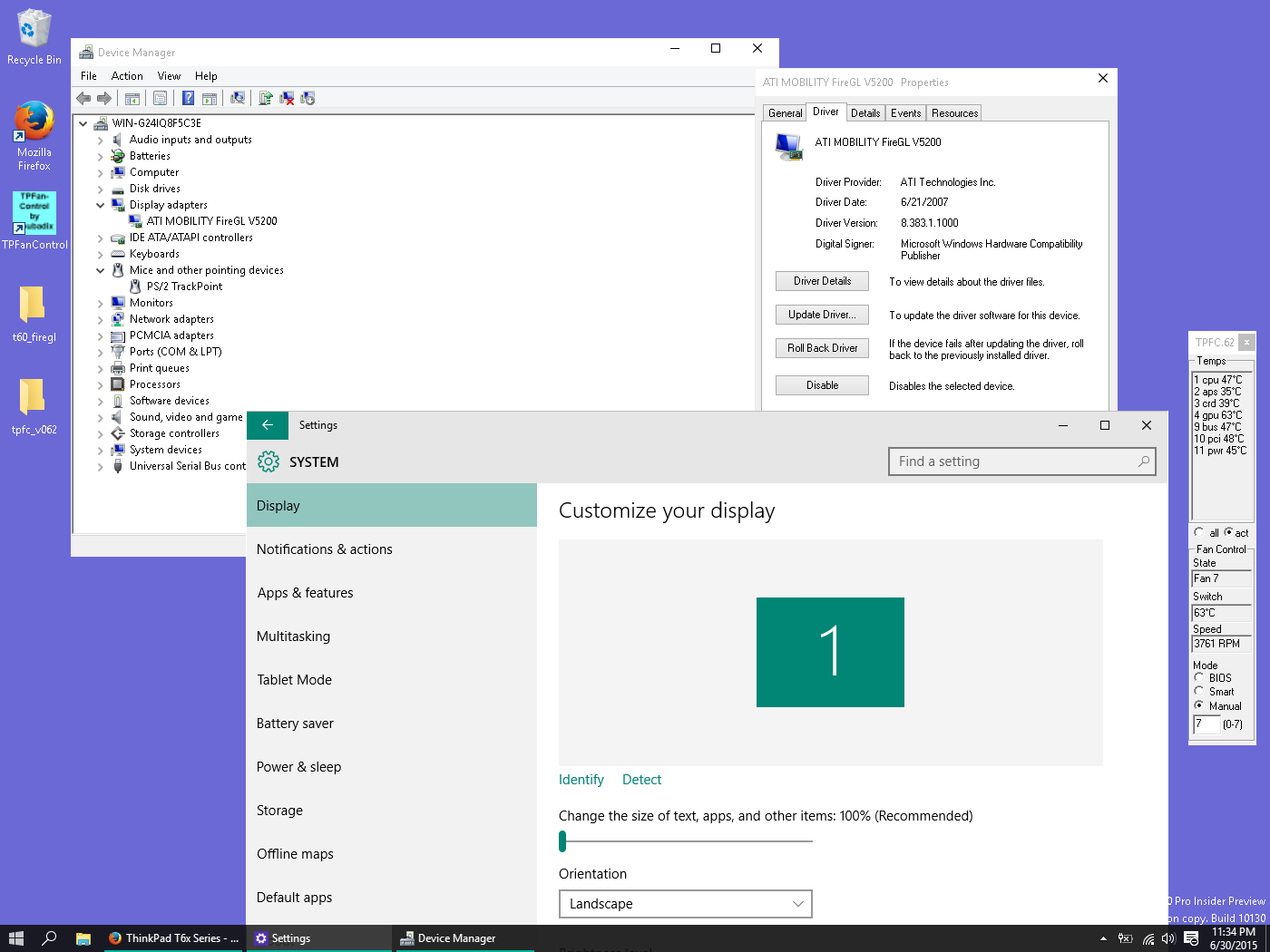
Task: Click blue Help icon in Device Manager toolbar
Action: [188, 98]
